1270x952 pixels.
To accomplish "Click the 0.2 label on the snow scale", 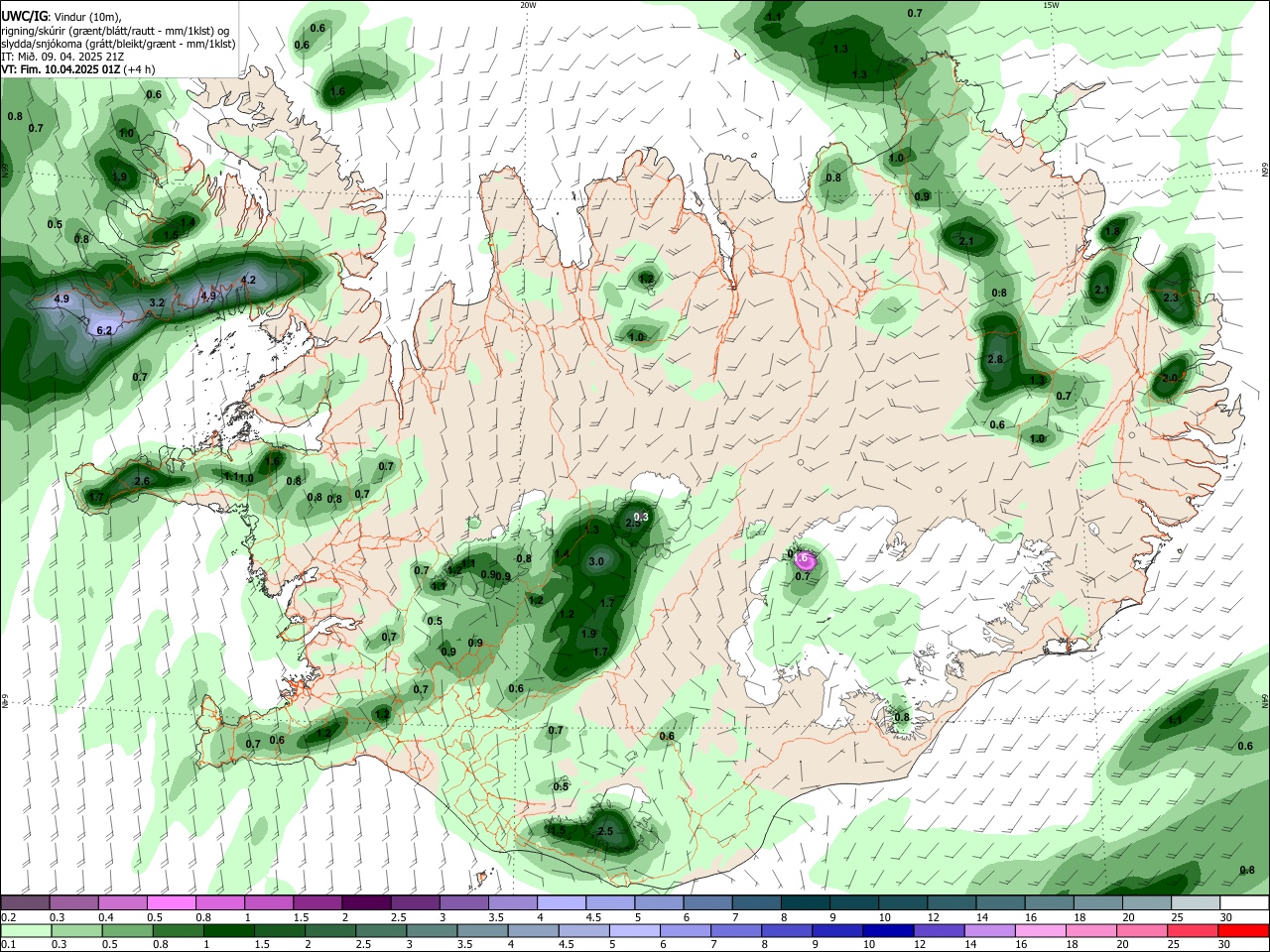I will click(8, 918).
